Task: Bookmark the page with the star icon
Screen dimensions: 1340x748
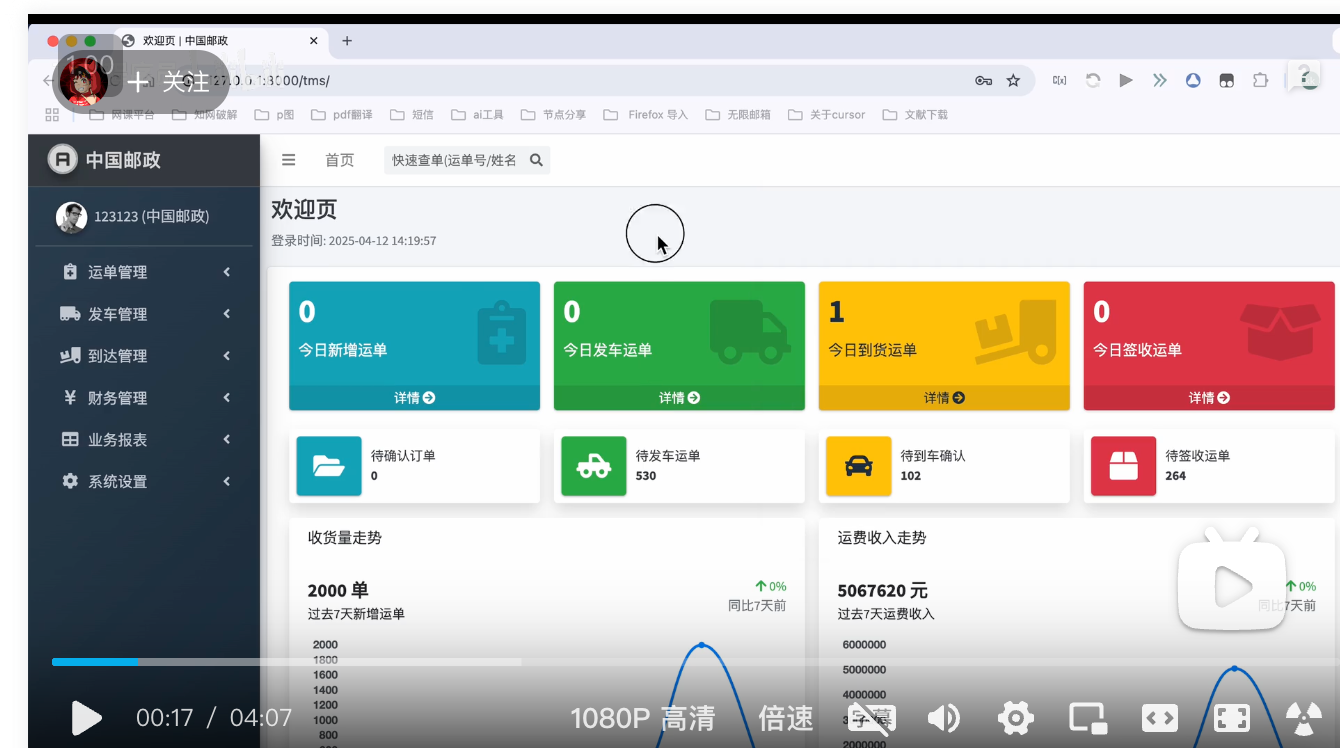Action: (x=1014, y=81)
